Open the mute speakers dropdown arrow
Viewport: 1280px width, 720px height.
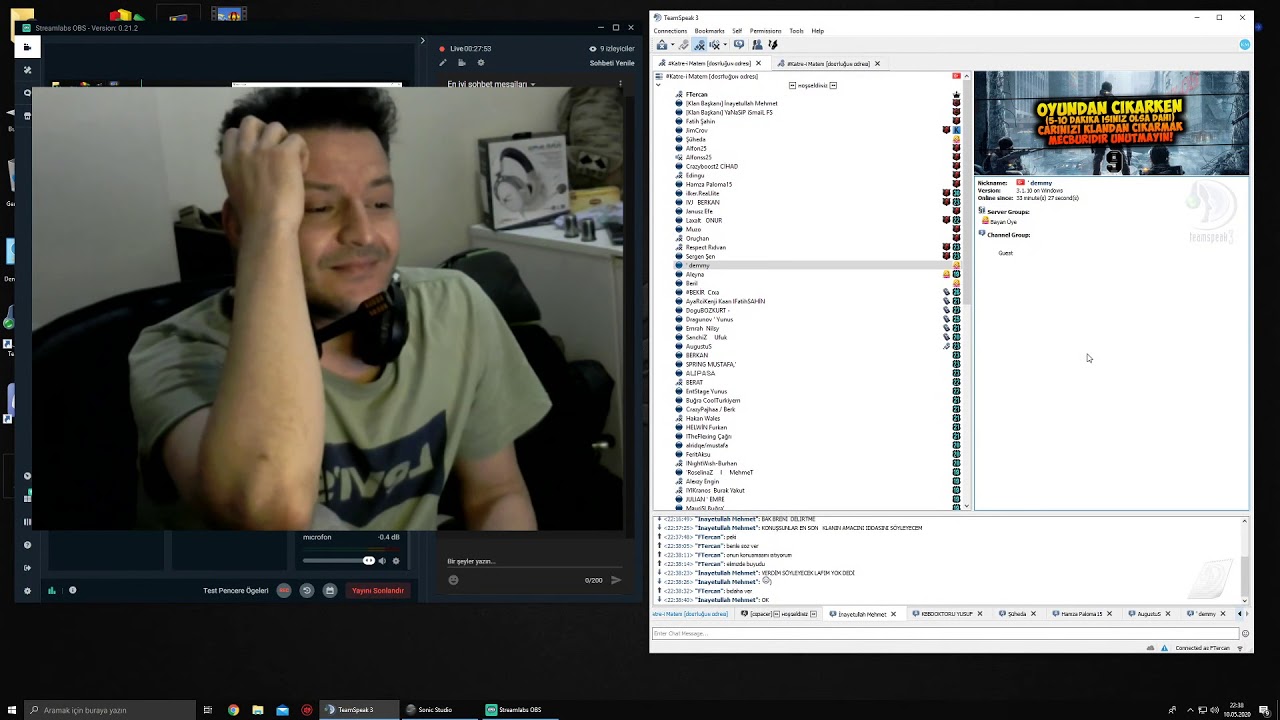725,45
